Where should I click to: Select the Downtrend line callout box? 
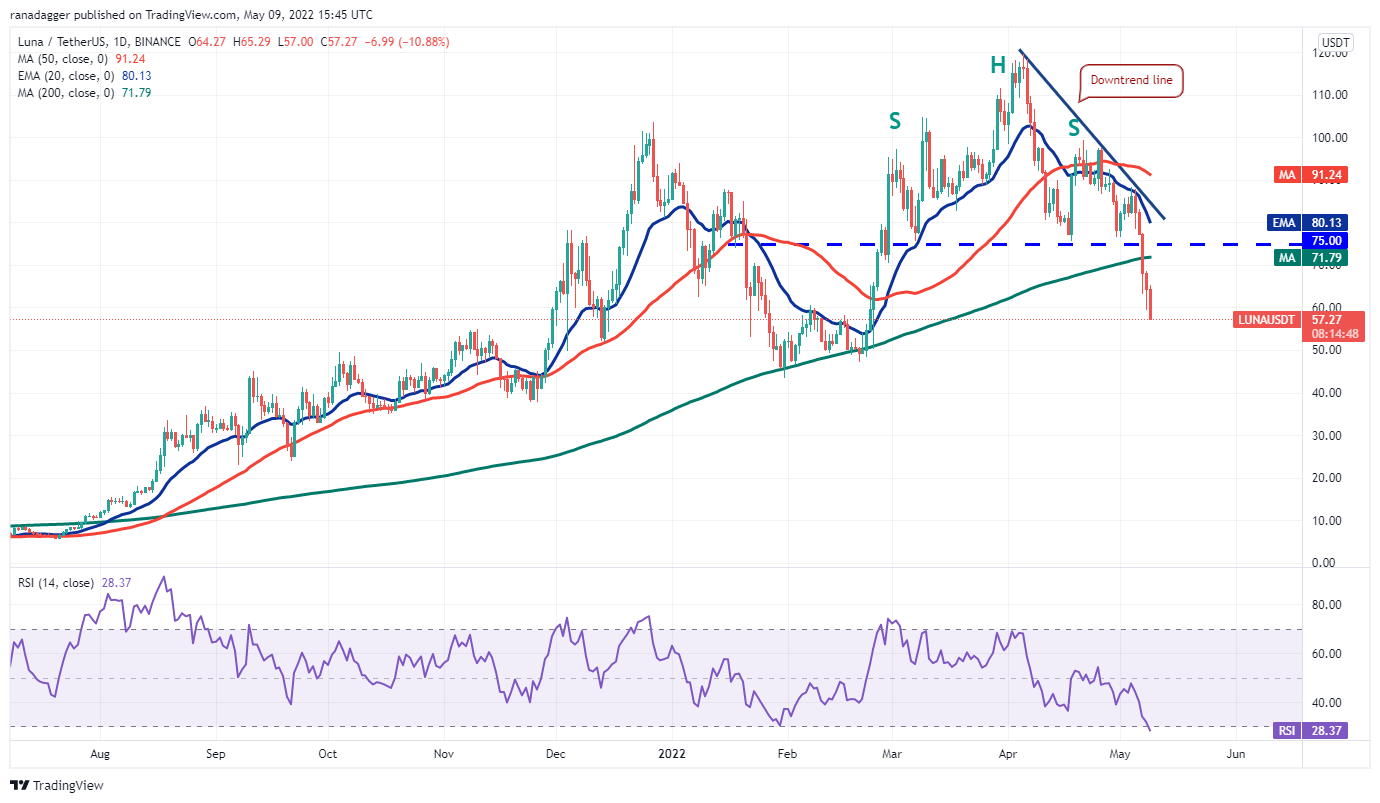(1131, 81)
